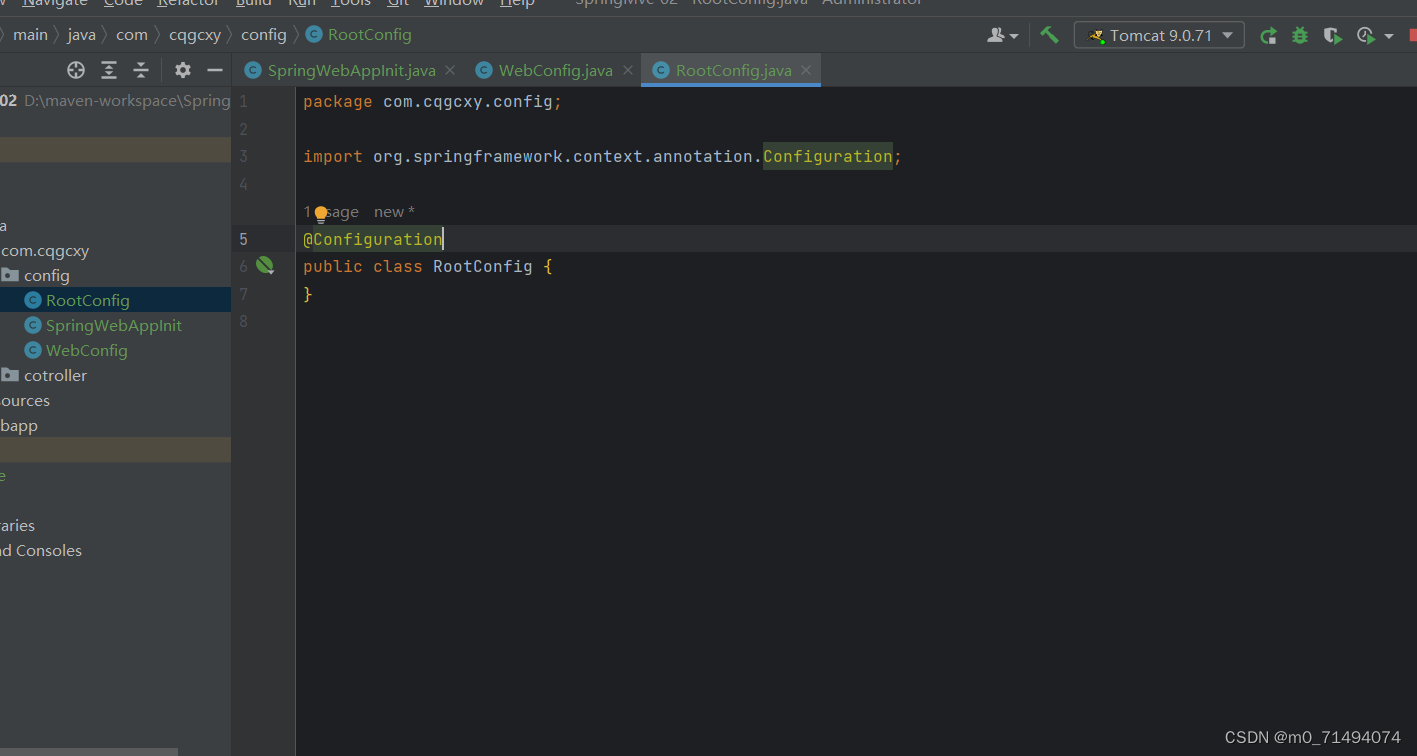The height and width of the screenshot is (756, 1417).
Task: Click line number 3 in the gutter
Action: click(243, 156)
